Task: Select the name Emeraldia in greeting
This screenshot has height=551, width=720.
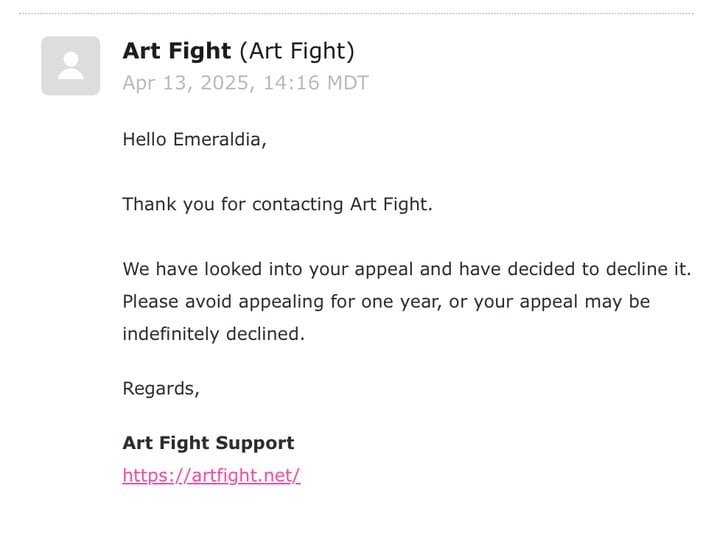Action: (x=217, y=140)
